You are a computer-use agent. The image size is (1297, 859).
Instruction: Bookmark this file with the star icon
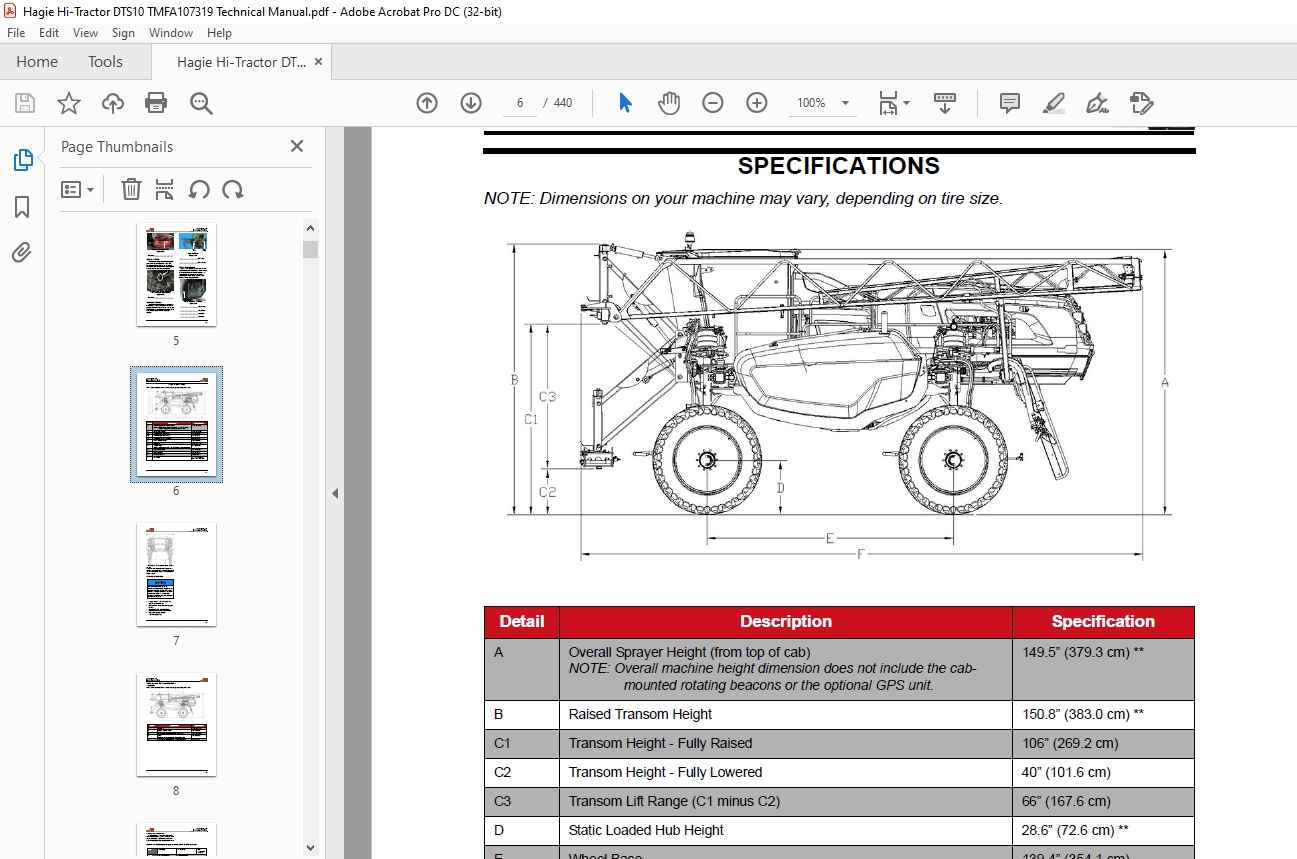point(69,103)
